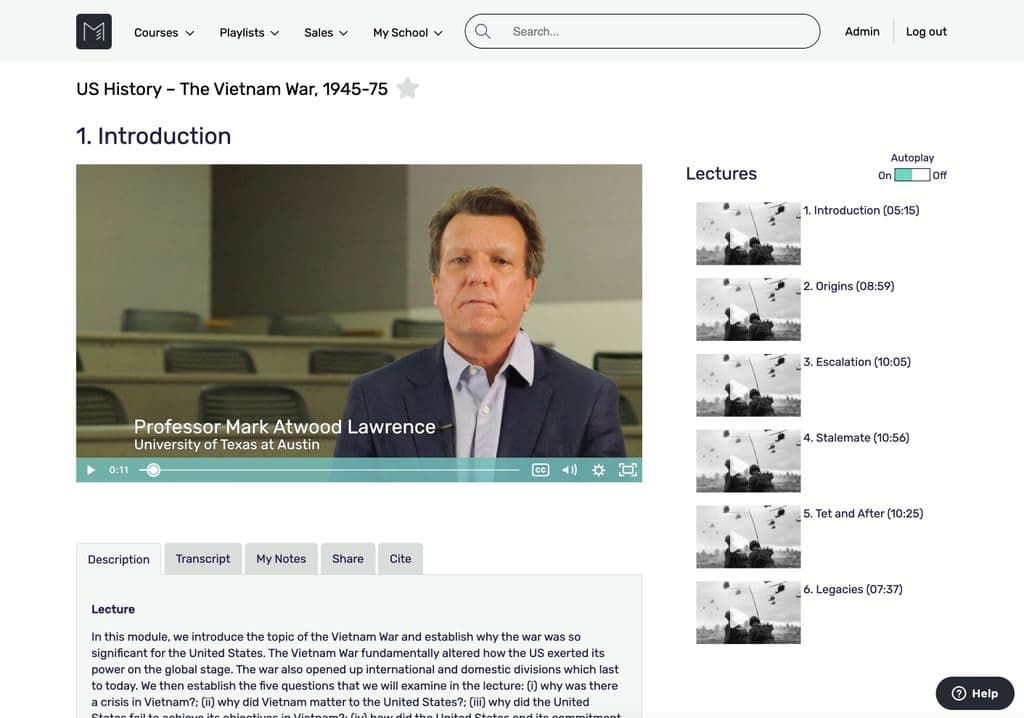
Task: Open the My Notes tab
Action: click(281, 559)
